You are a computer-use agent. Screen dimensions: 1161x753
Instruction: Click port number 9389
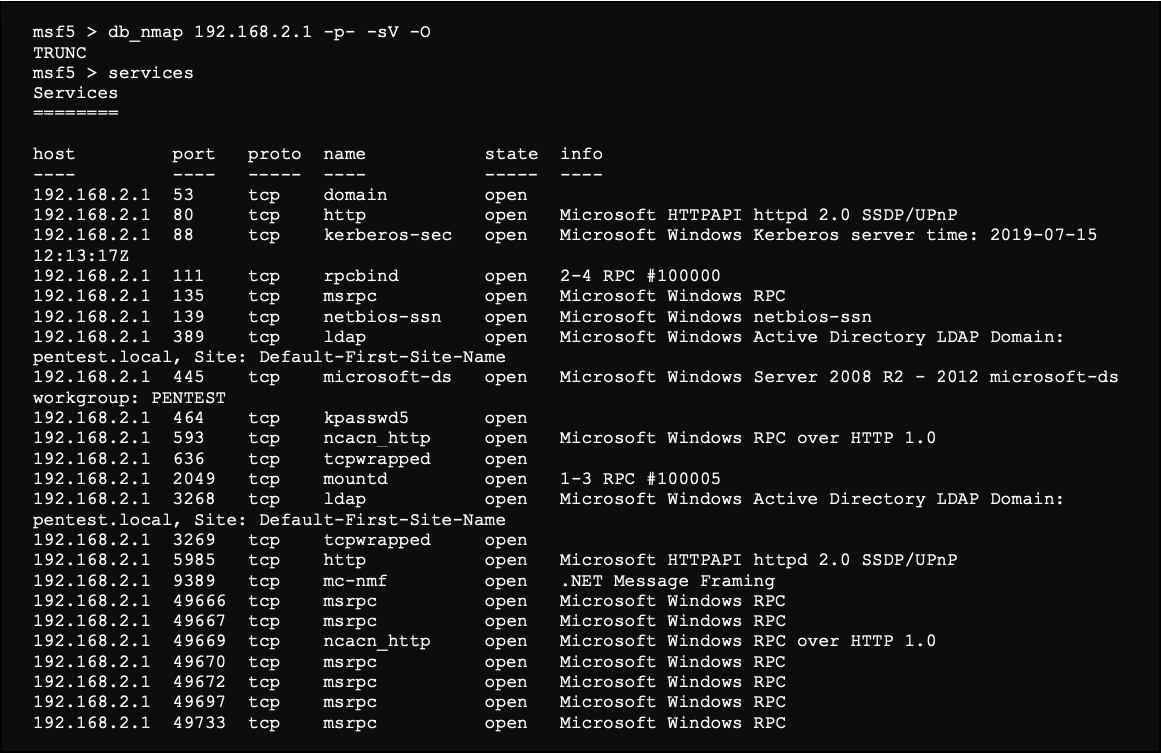(x=193, y=581)
